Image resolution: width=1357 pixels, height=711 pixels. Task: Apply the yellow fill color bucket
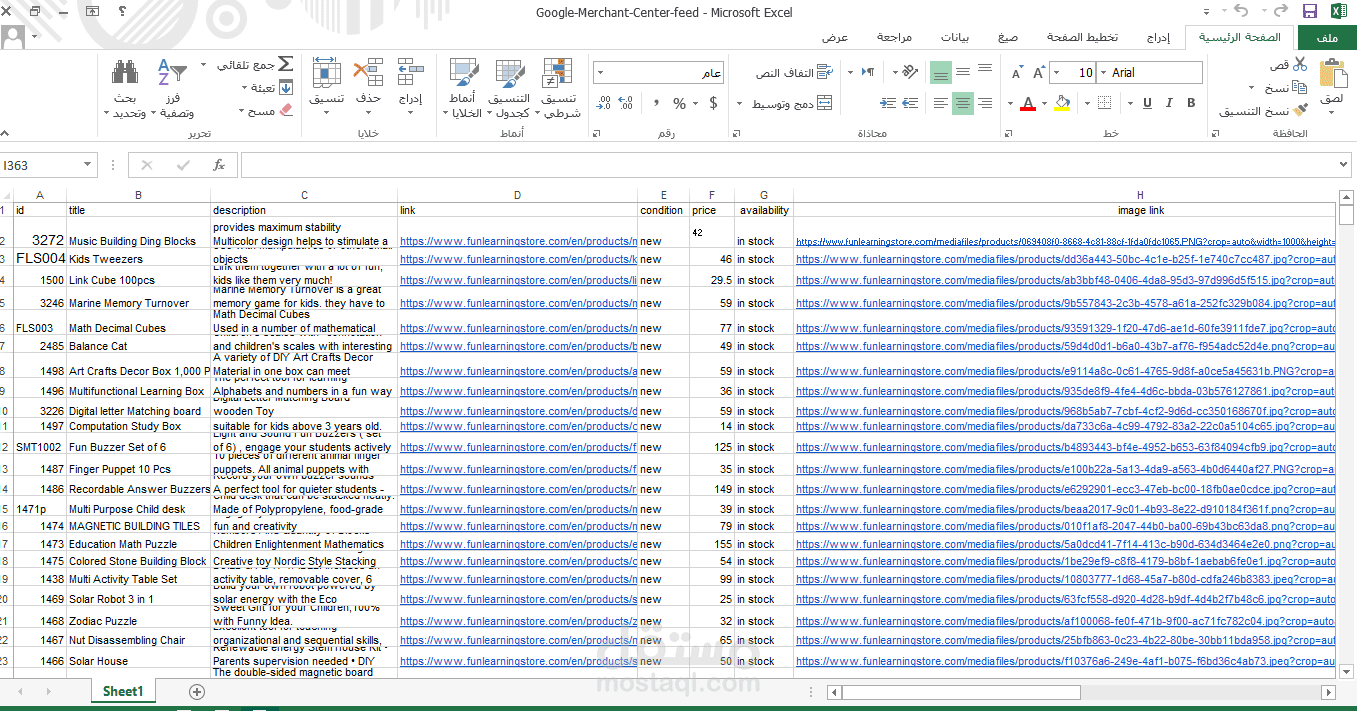[x=1062, y=103]
